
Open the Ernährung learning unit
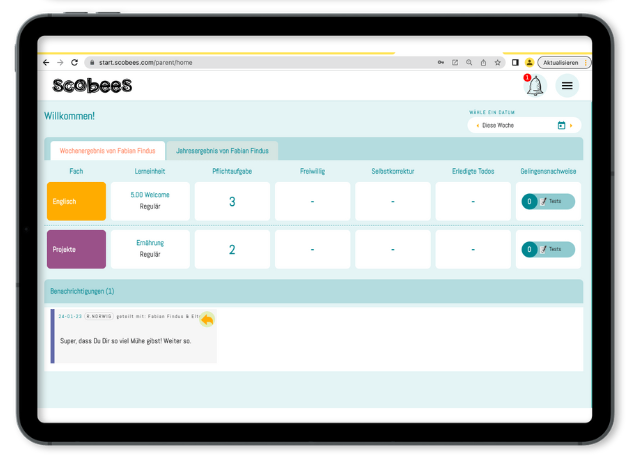click(x=150, y=243)
